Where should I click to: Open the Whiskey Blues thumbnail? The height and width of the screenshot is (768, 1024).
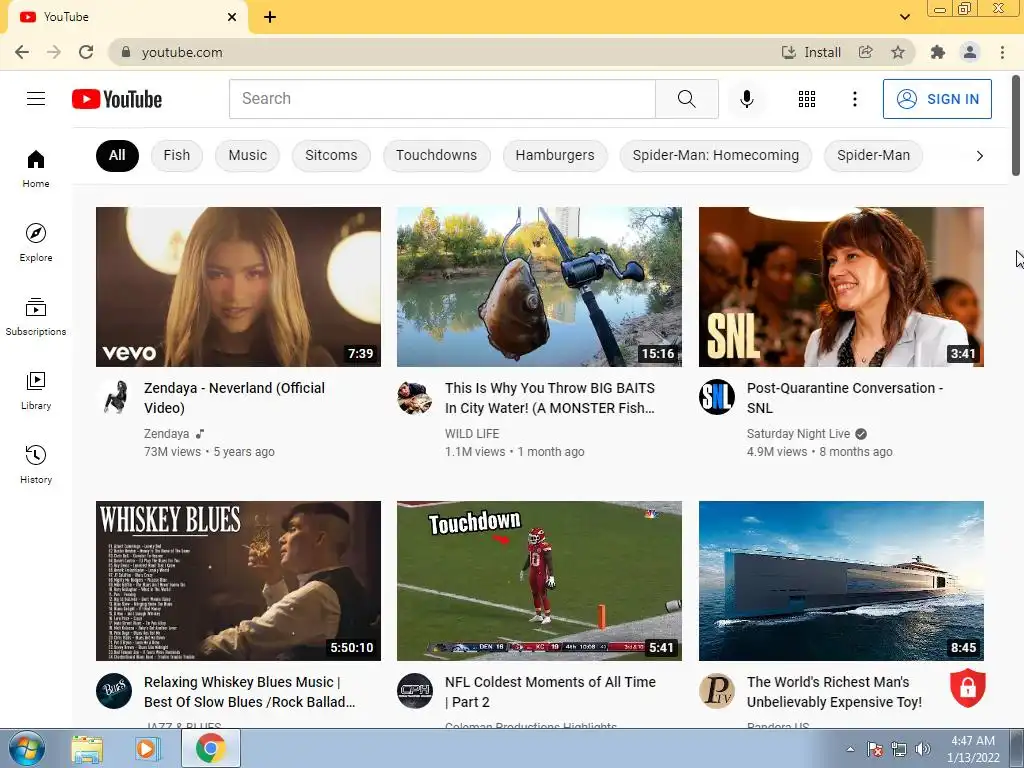point(238,581)
